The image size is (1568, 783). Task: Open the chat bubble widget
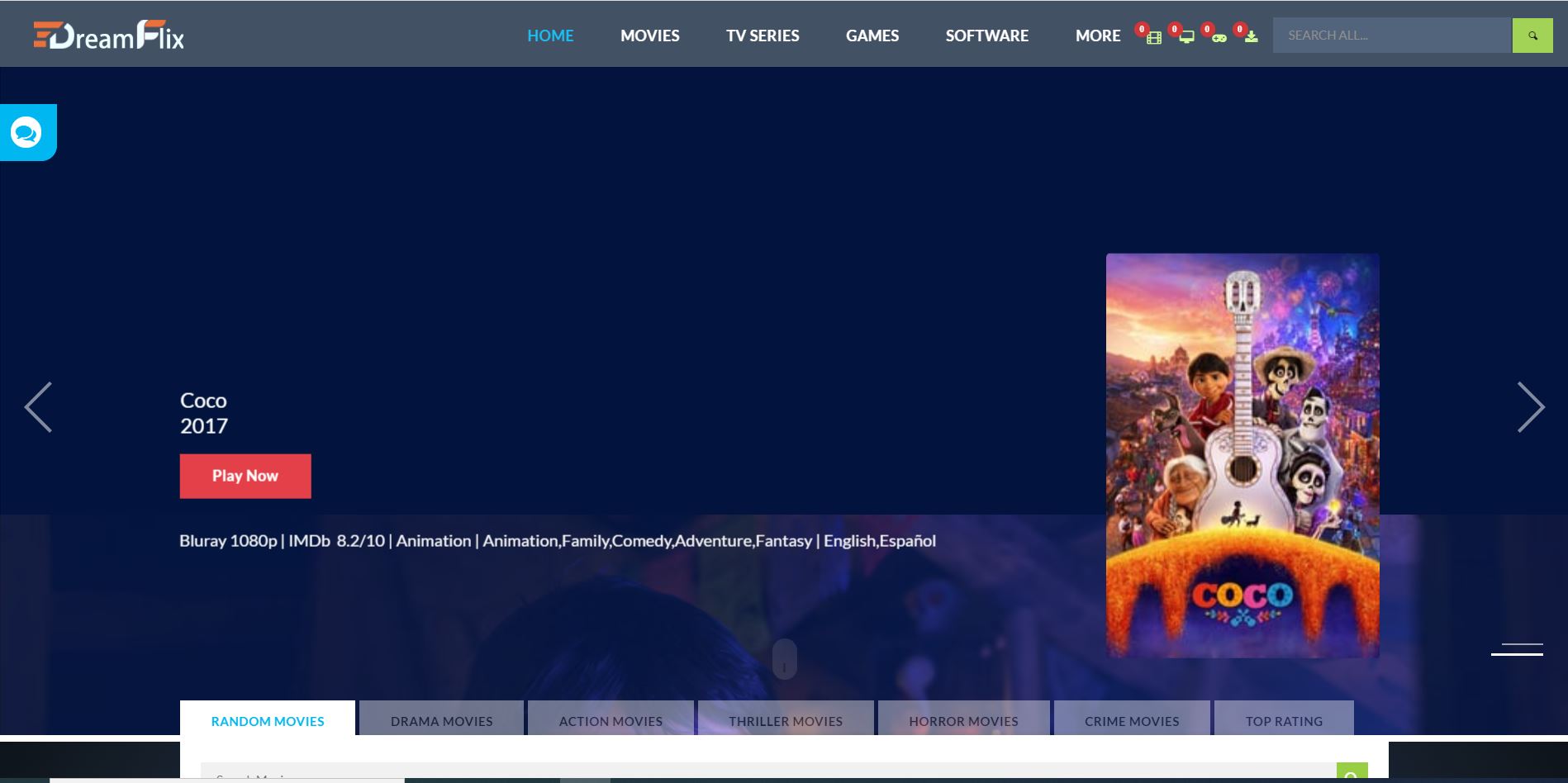coord(26,132)
